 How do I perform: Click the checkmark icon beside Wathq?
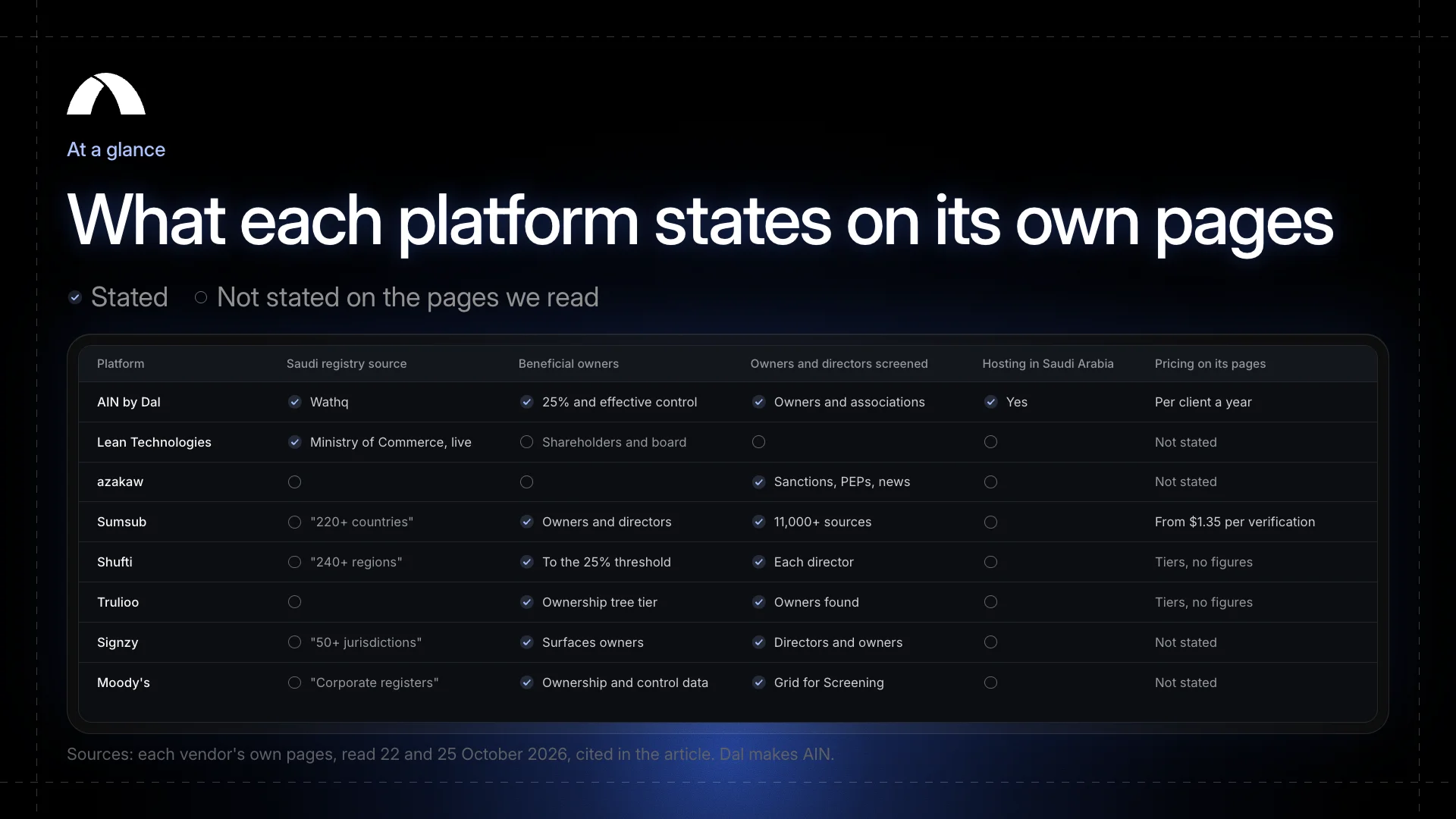point(295,402)
